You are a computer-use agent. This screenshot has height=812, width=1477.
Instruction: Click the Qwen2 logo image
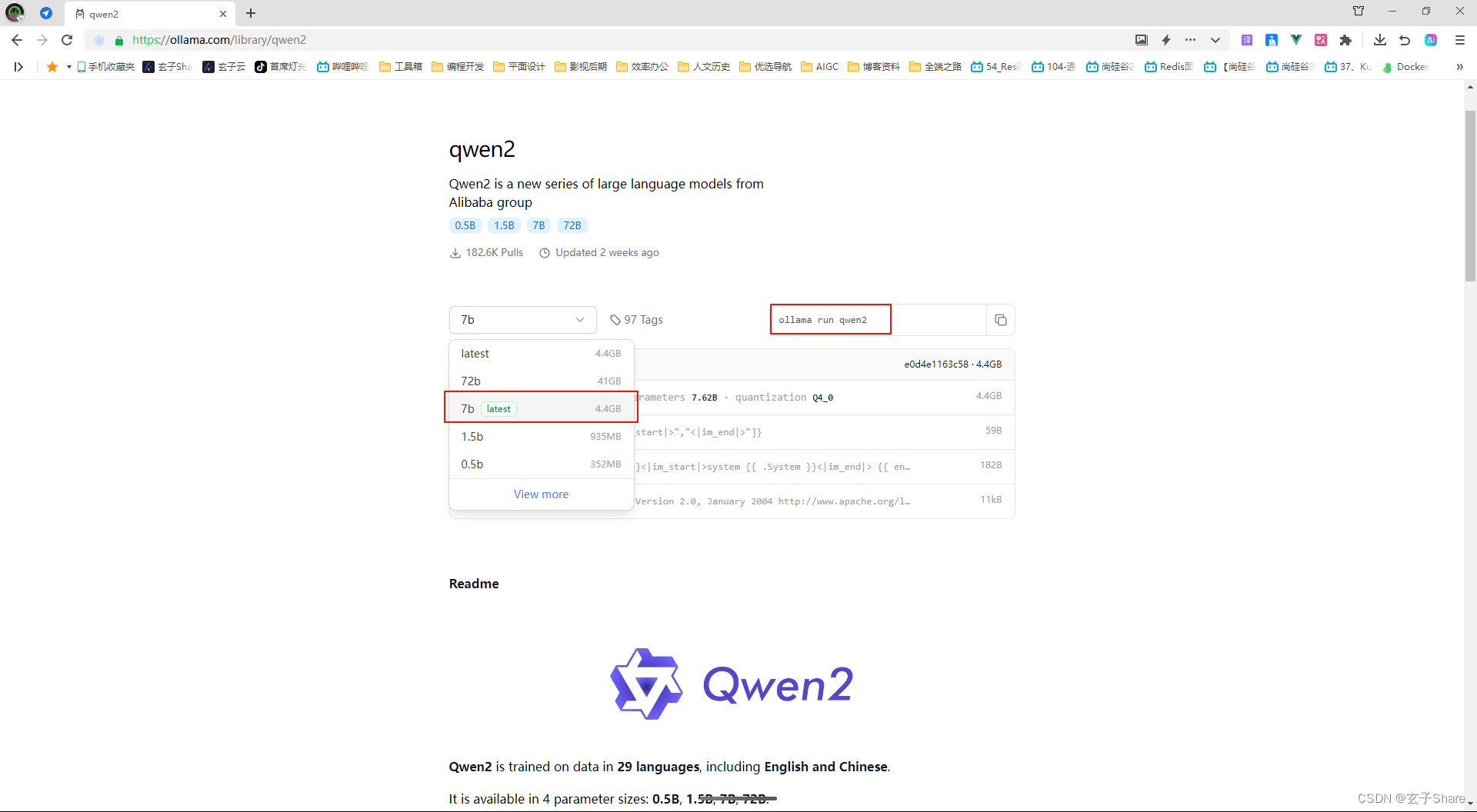pyautogui.click(x=732, y=684)
